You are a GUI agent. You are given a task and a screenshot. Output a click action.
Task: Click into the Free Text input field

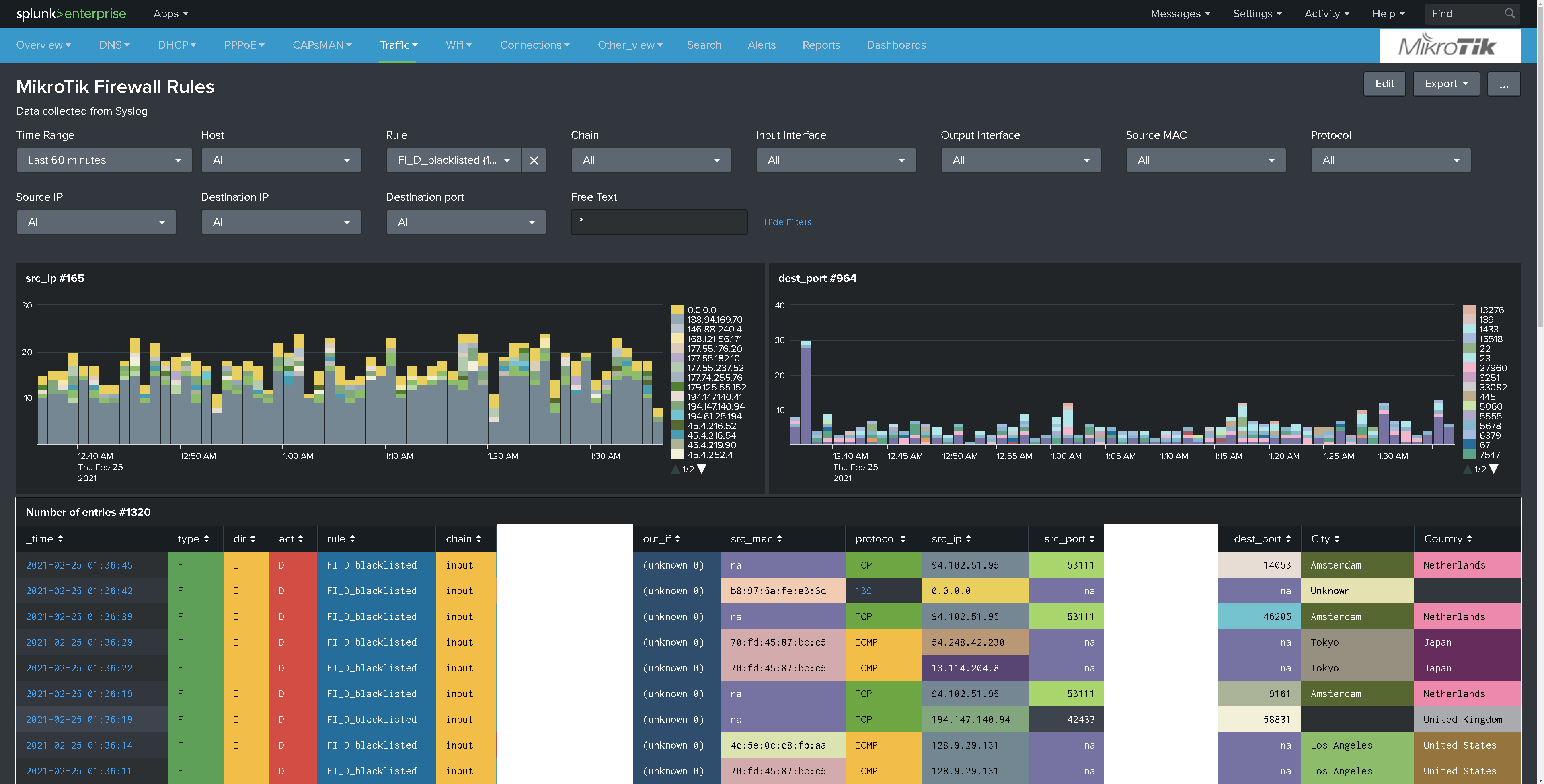click(659, 222)
